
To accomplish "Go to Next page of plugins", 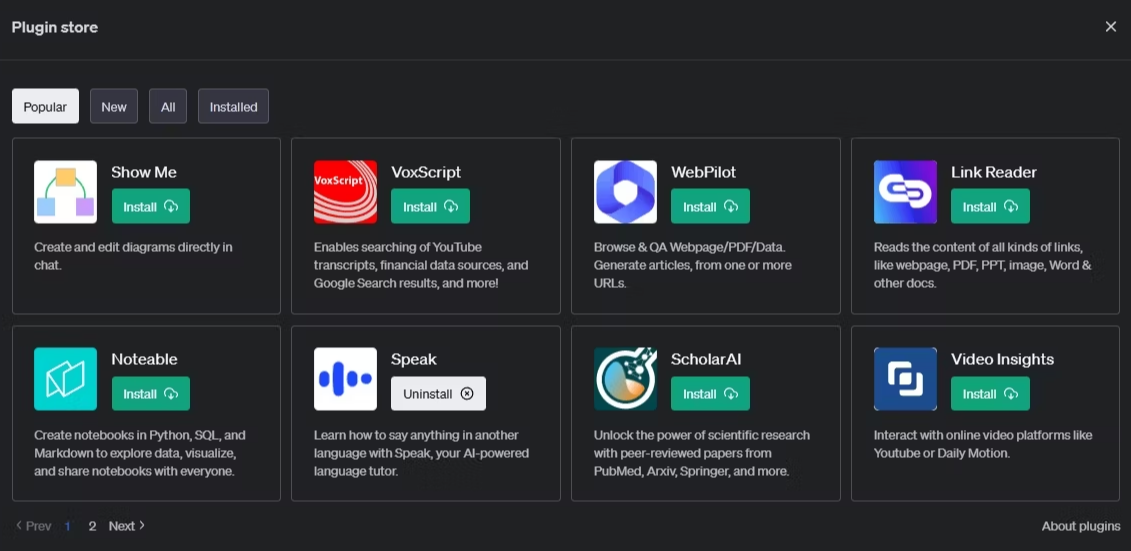I will tap(127, 526).
